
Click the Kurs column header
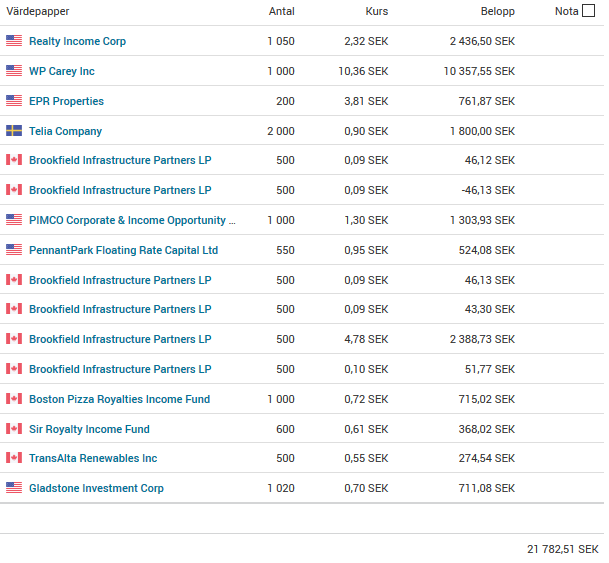(x=377, y=11)
